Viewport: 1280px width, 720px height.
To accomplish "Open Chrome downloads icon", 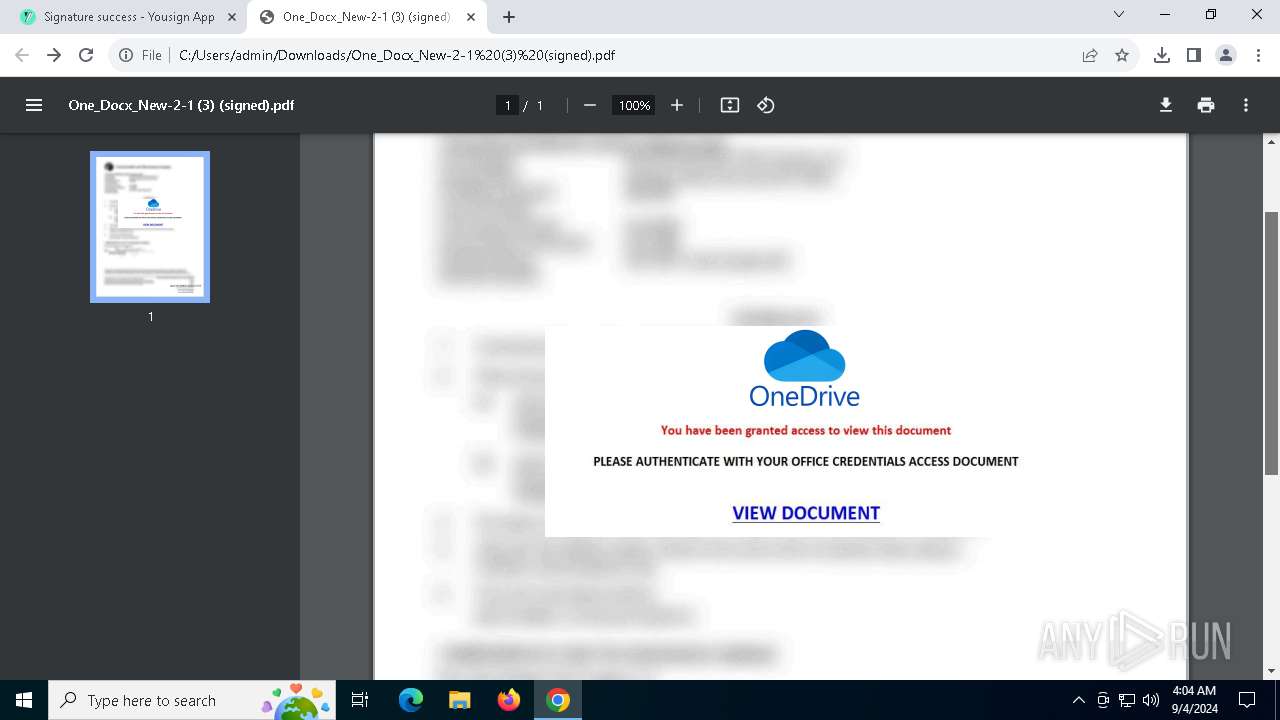I will click(x=1162, y=55).
